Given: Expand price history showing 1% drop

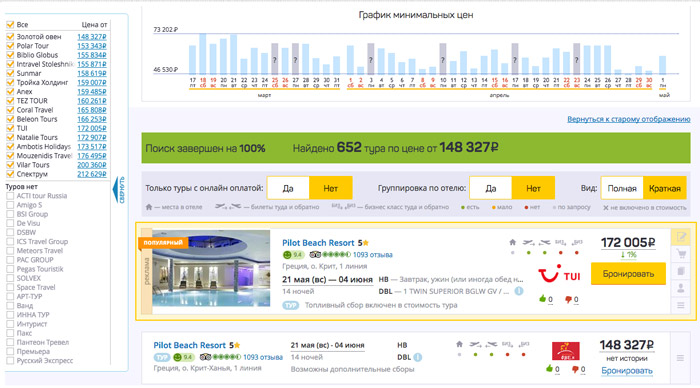Looking at the screenshot, I should click(x=628, y=255).
